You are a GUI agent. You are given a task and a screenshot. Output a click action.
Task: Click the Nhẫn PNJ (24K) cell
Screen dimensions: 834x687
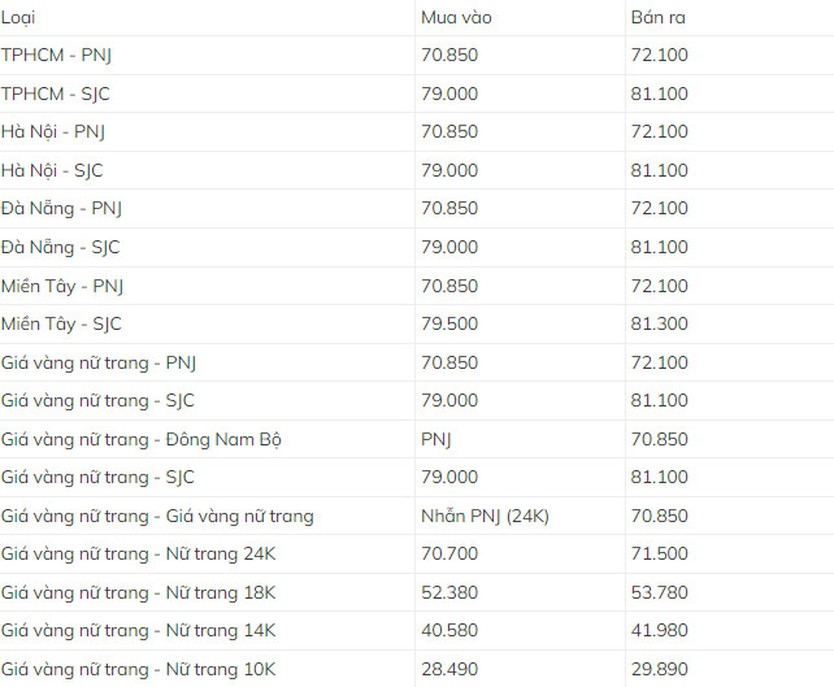tap(485, 516)
